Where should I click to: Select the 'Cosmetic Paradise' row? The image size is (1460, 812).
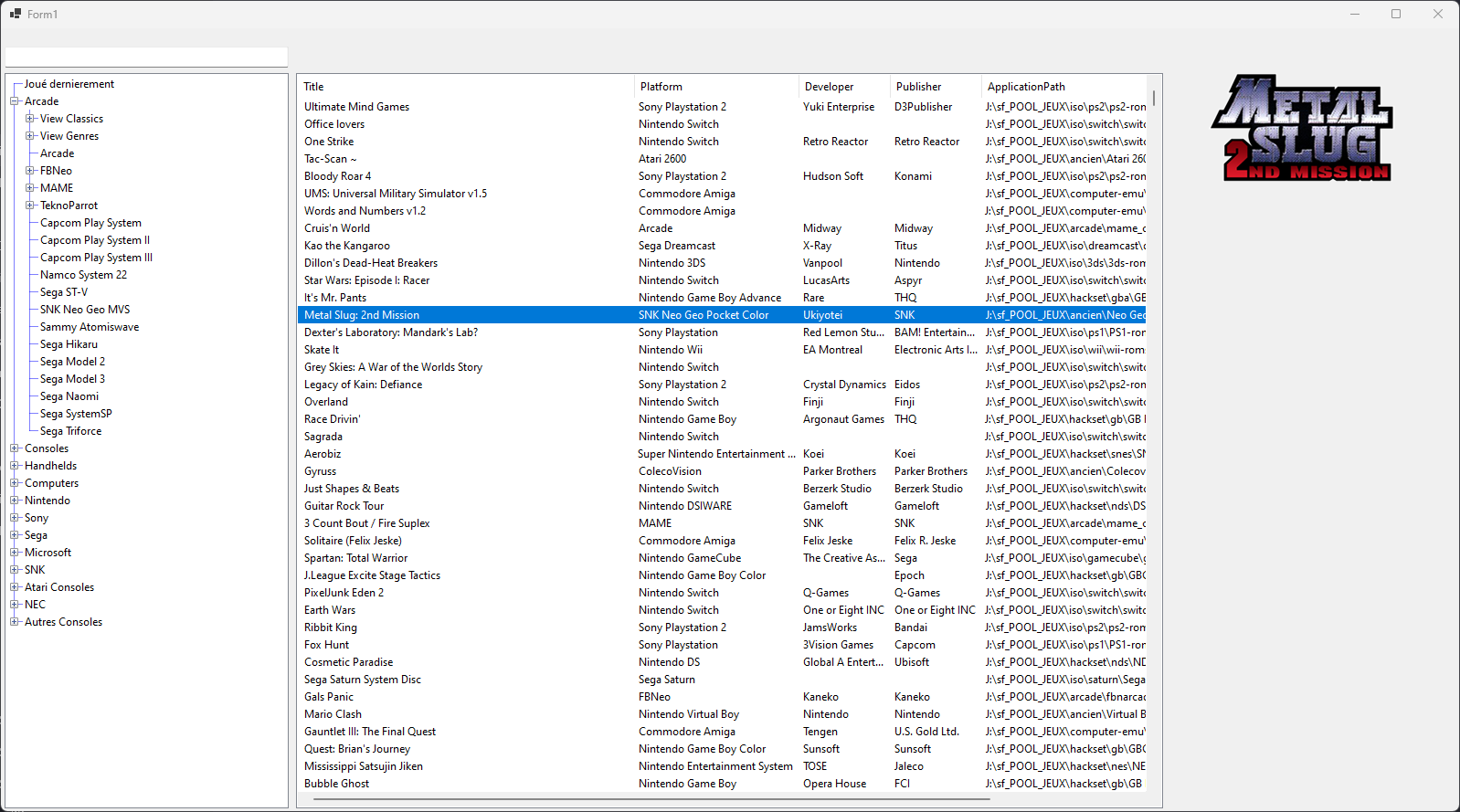[x=722, y=662]
